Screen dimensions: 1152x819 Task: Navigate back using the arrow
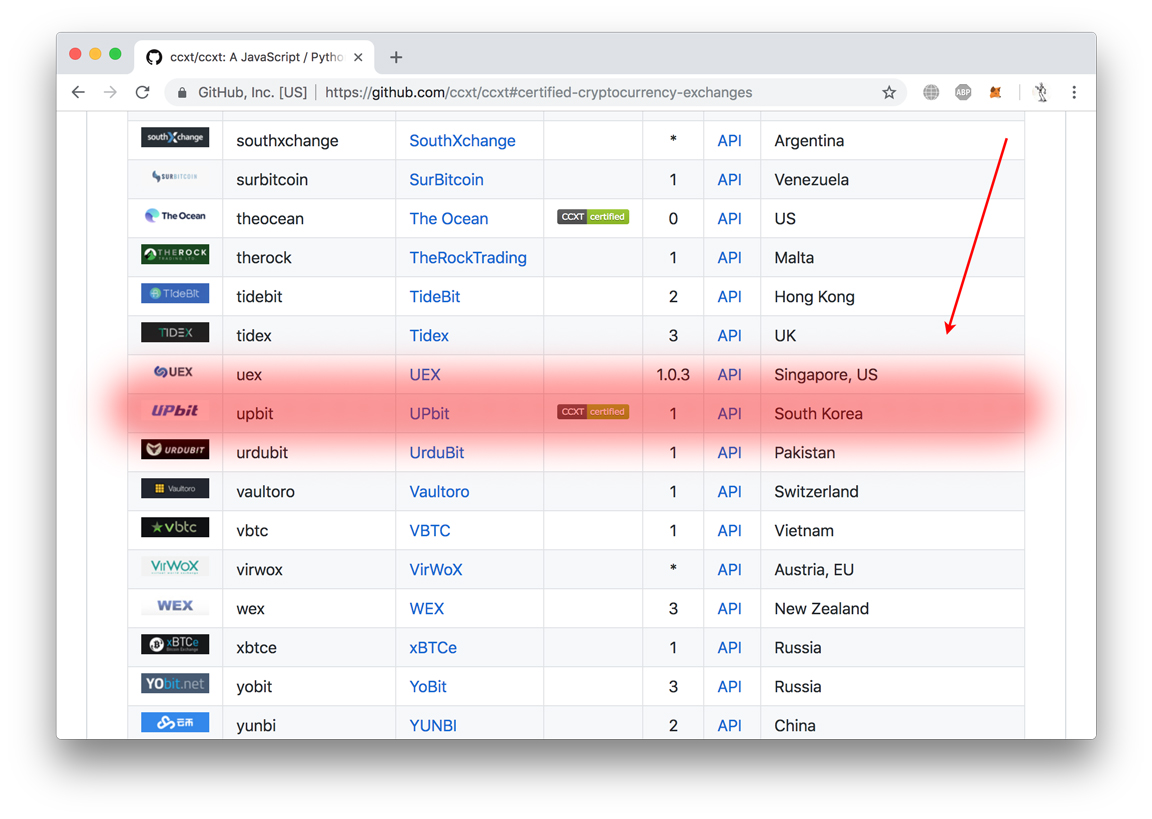(78, 91)
